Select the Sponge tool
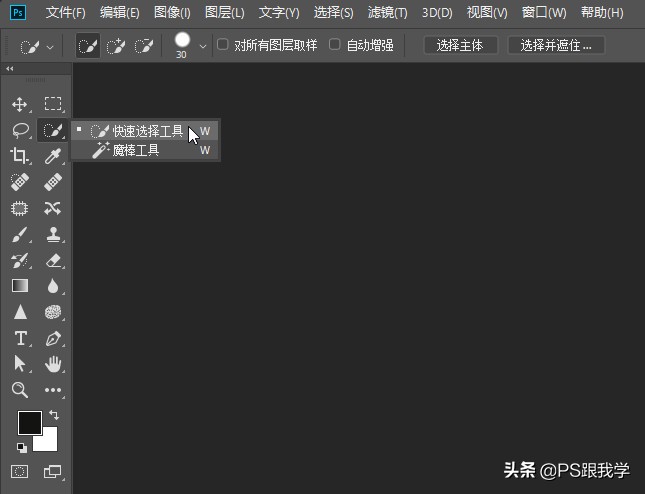This screenshot has height=494, width=645. [x=53, y=312]
